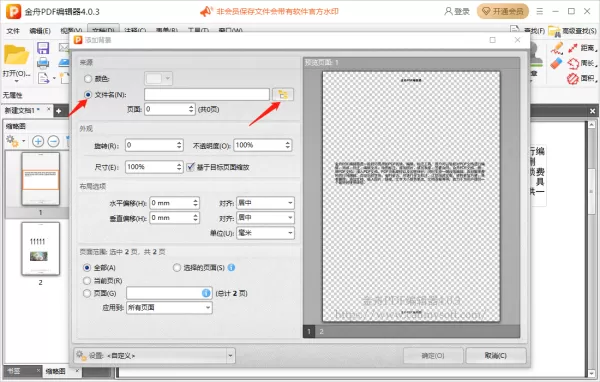600x382 pixels.
Task: Click the gear icon beside 设置 at dialog bottom
Action: [x=81, y=356]
